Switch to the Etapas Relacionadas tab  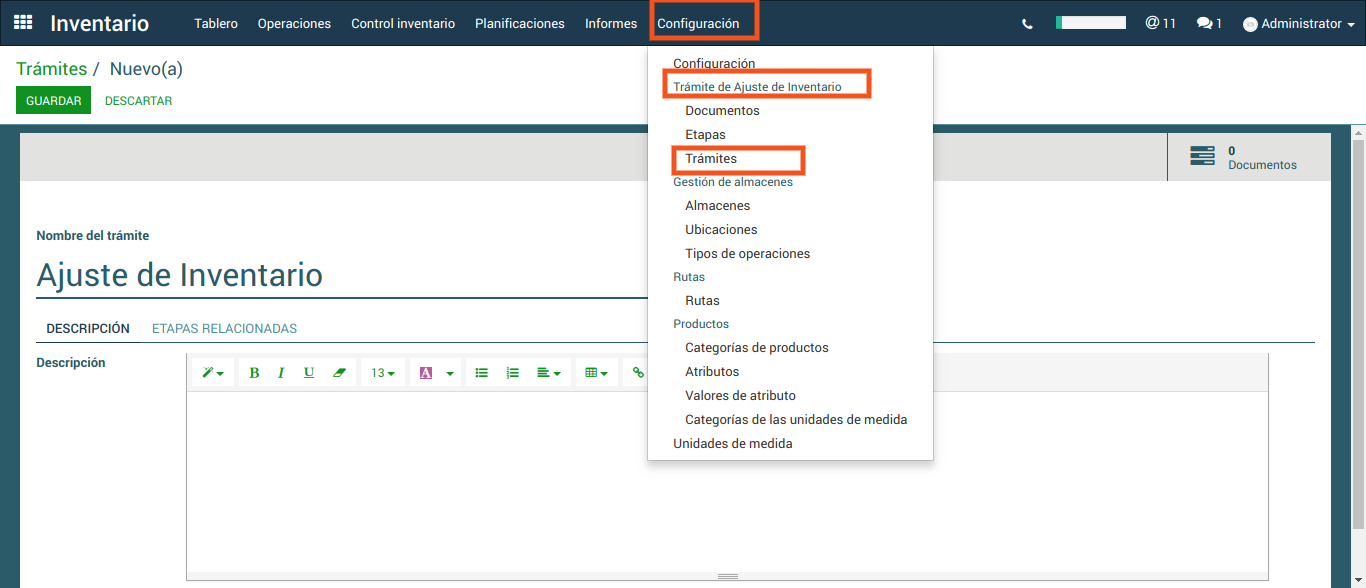tap(224, 328)
